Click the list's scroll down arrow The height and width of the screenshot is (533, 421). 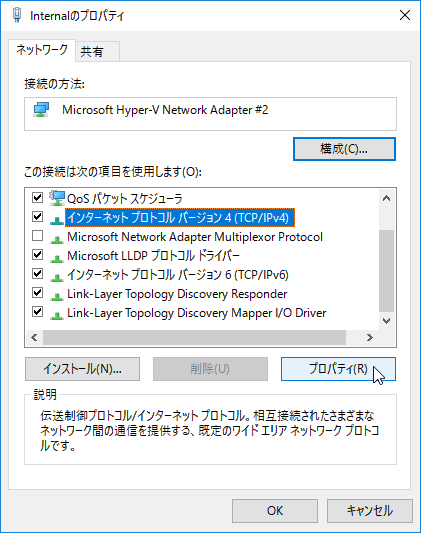click(x=386, y=321)
